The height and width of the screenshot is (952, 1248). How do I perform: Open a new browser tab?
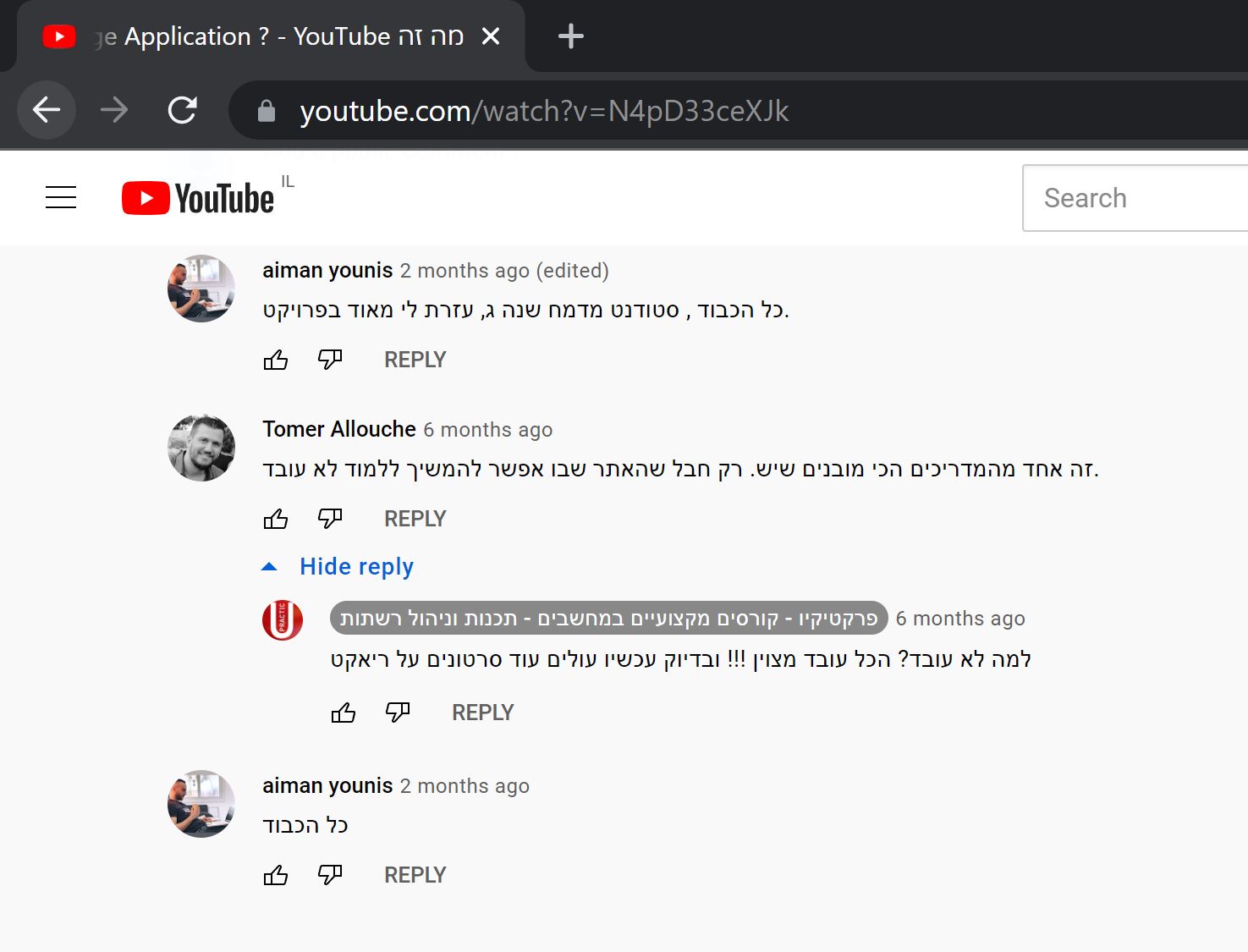571,36
